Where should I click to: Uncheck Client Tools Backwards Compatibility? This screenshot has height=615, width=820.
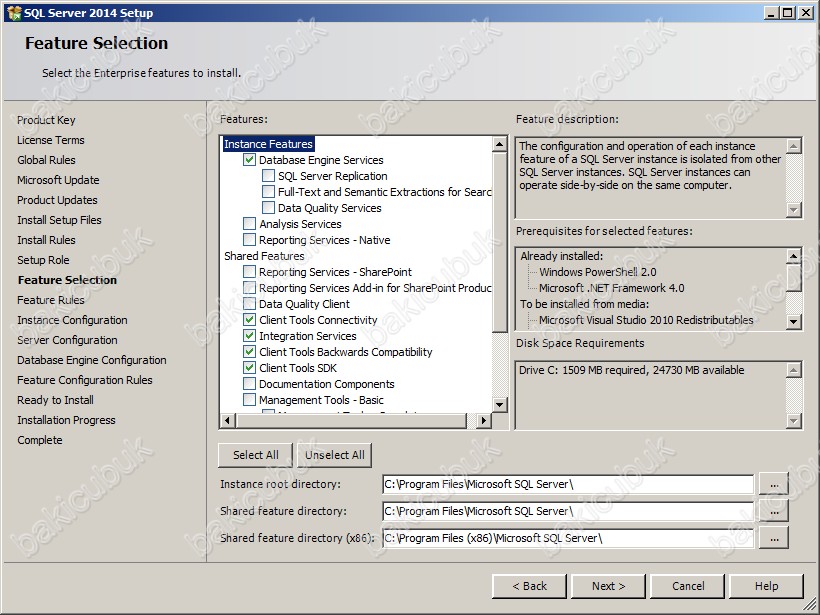tap(249, 352)
